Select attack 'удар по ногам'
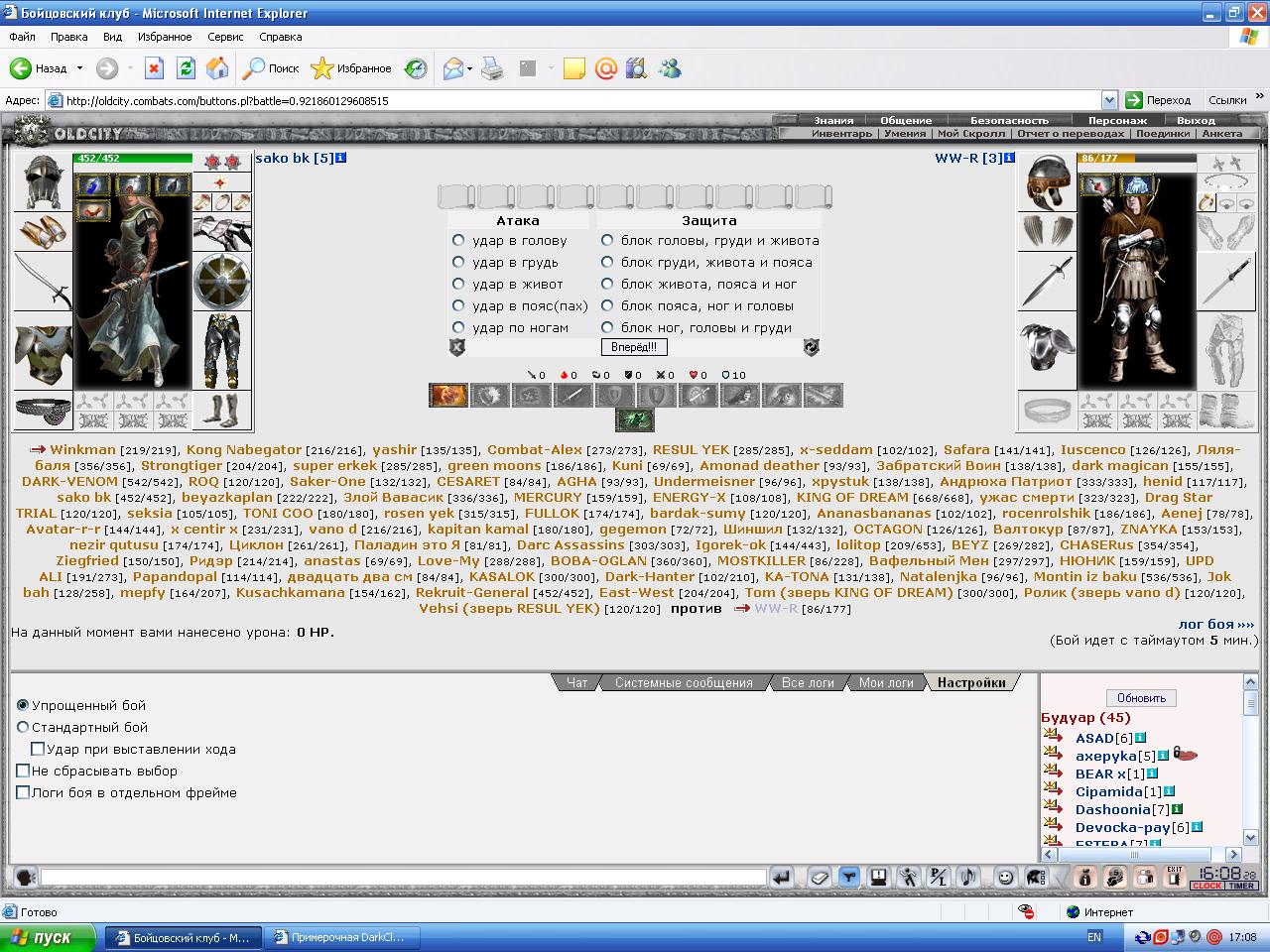This screenshot has height=952, width=1270. click(x=458, y=327)
